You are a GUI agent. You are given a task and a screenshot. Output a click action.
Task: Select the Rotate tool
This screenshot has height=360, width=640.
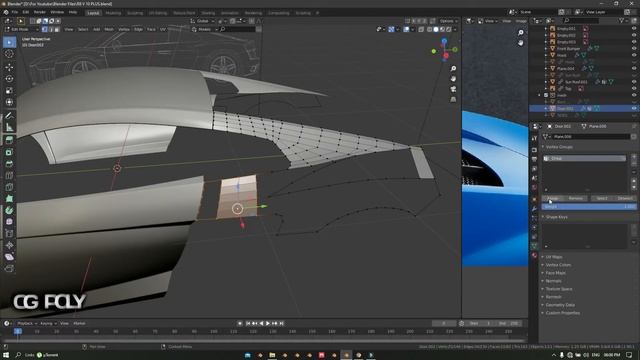click(x=9, y=78)
